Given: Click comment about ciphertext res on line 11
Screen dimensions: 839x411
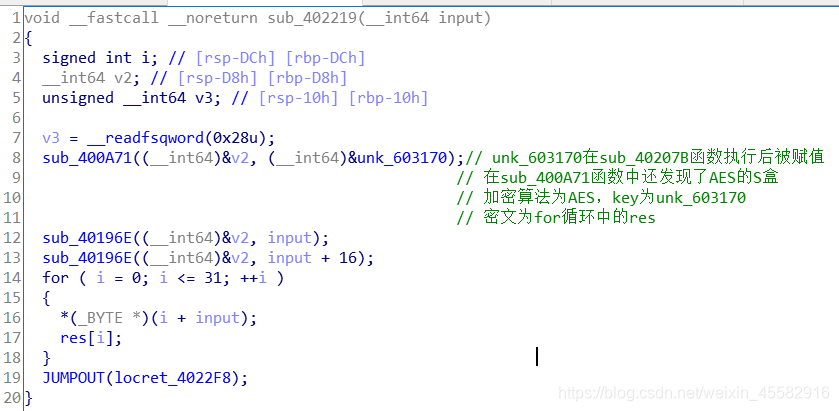Looking at the screenshot, I should click(x=556, y=217).
